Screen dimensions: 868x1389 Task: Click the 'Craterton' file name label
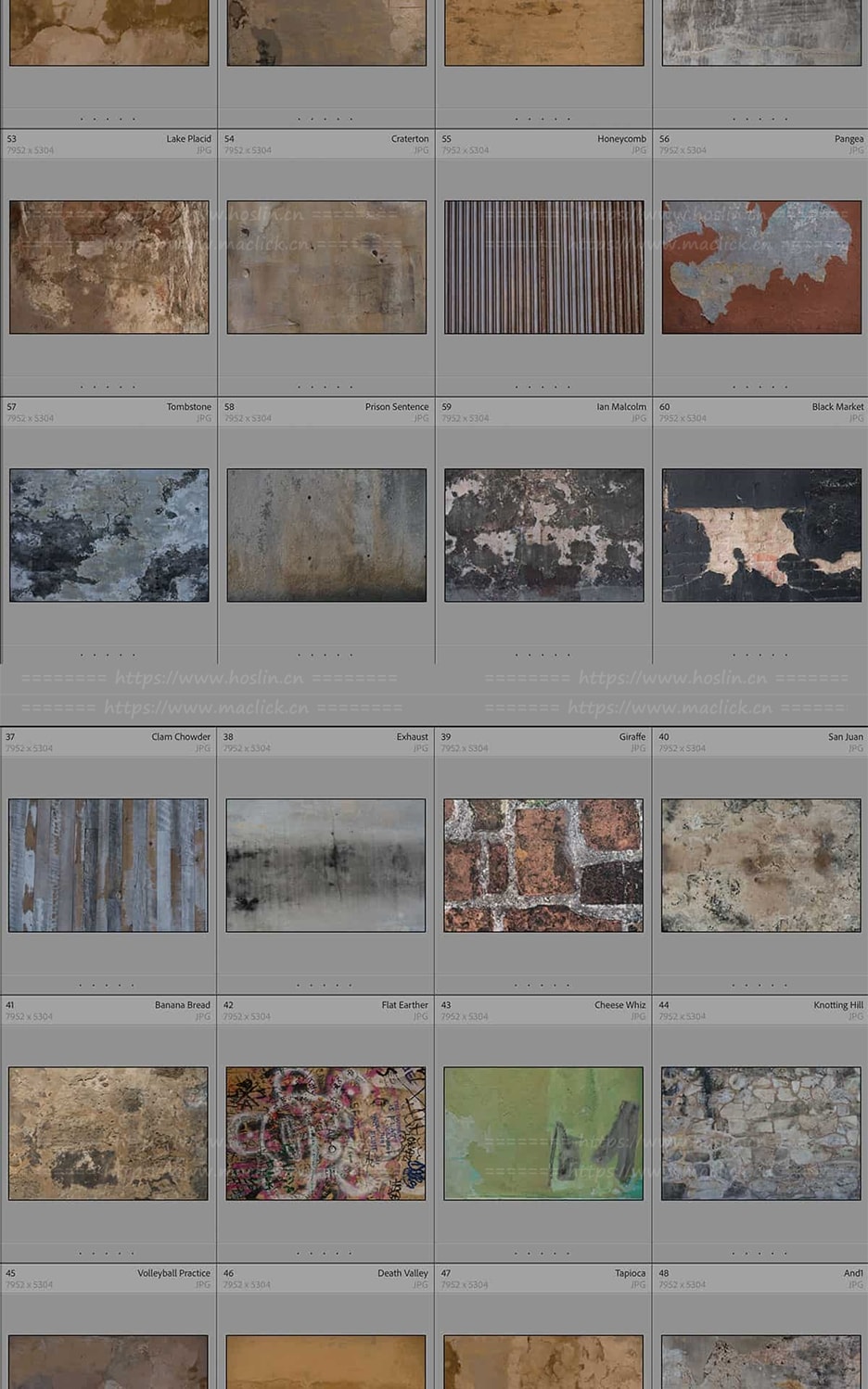pos(410,139)
